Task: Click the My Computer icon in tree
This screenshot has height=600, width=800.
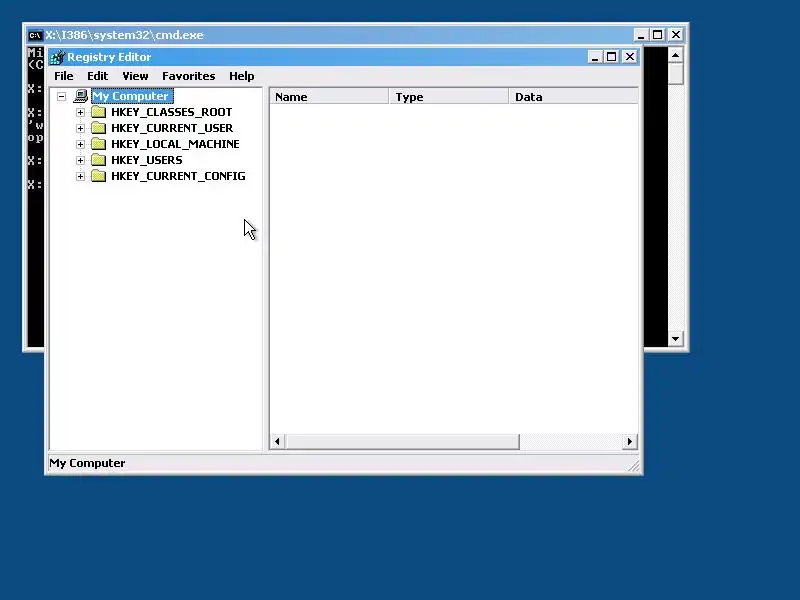Action: [x=81, y=95]
